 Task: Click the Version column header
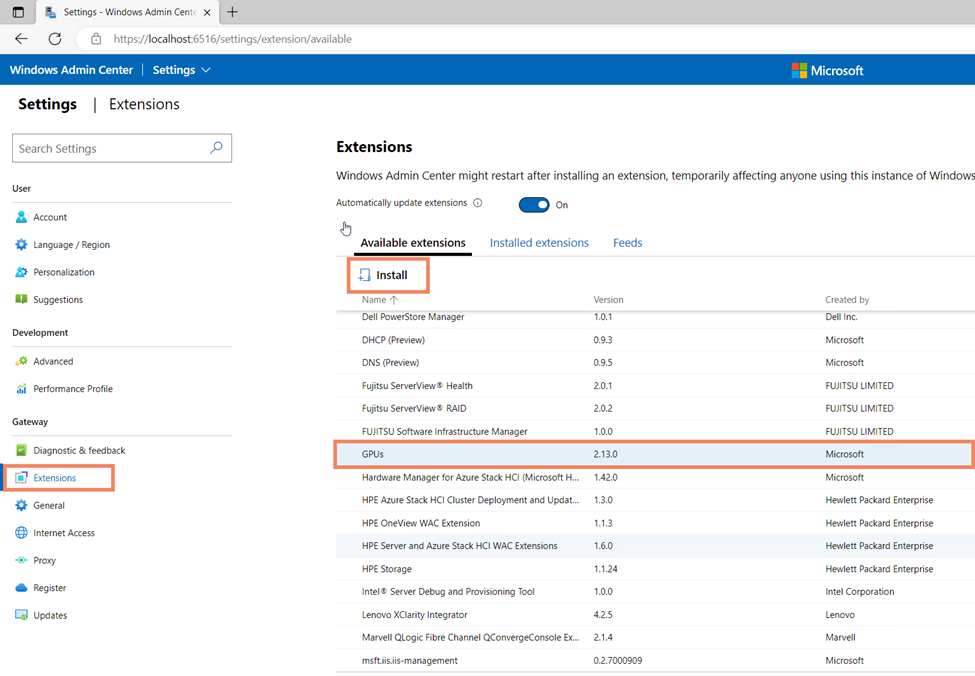point(608,300)
